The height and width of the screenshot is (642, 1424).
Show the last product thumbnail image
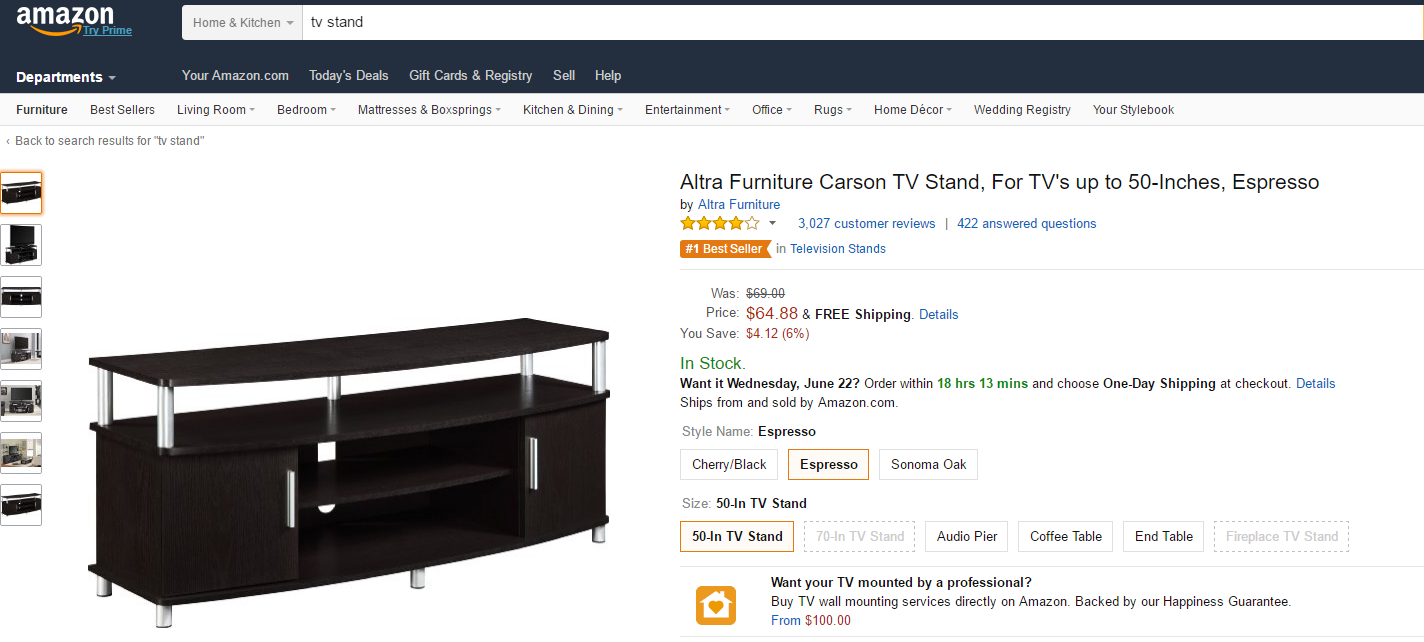click(21, 505)
